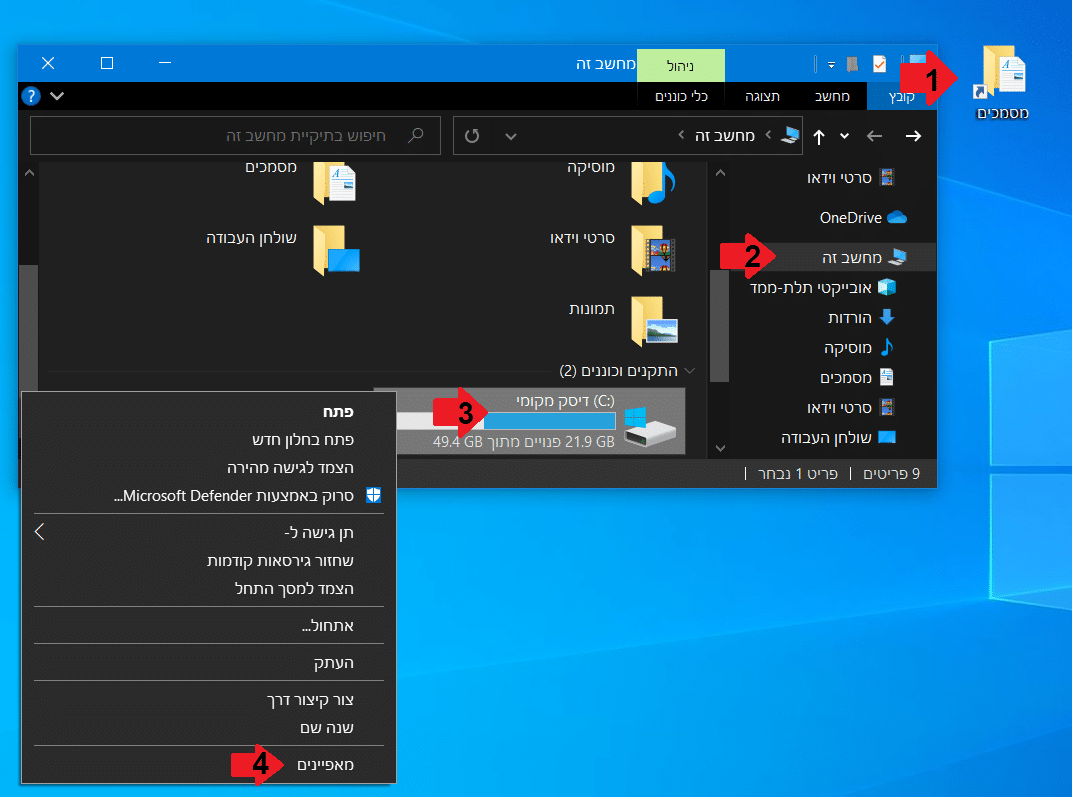Collapse the התקנים וכוננים group
1072x797 pixels.
click(x=690, y=370)
